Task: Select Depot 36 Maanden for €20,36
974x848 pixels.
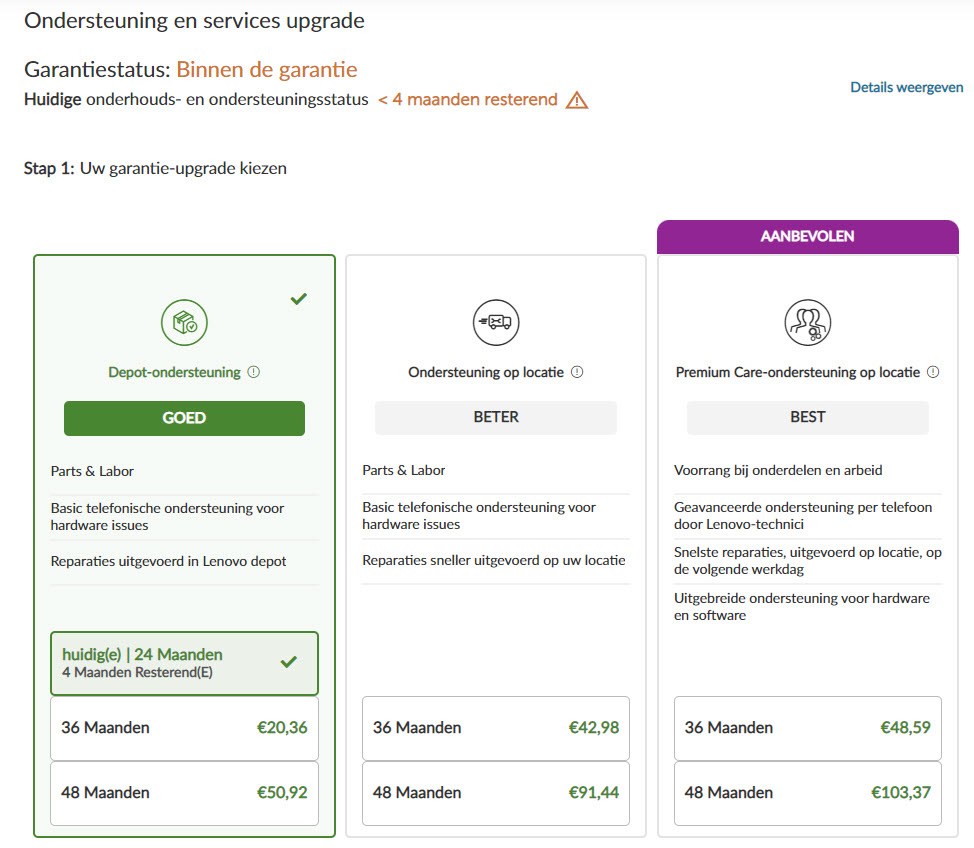Action: pos(184,728)
